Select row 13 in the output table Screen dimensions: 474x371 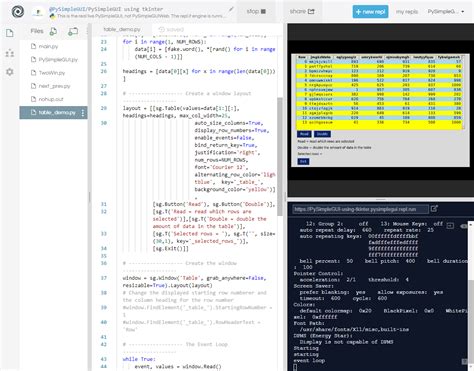coord(379,122)
